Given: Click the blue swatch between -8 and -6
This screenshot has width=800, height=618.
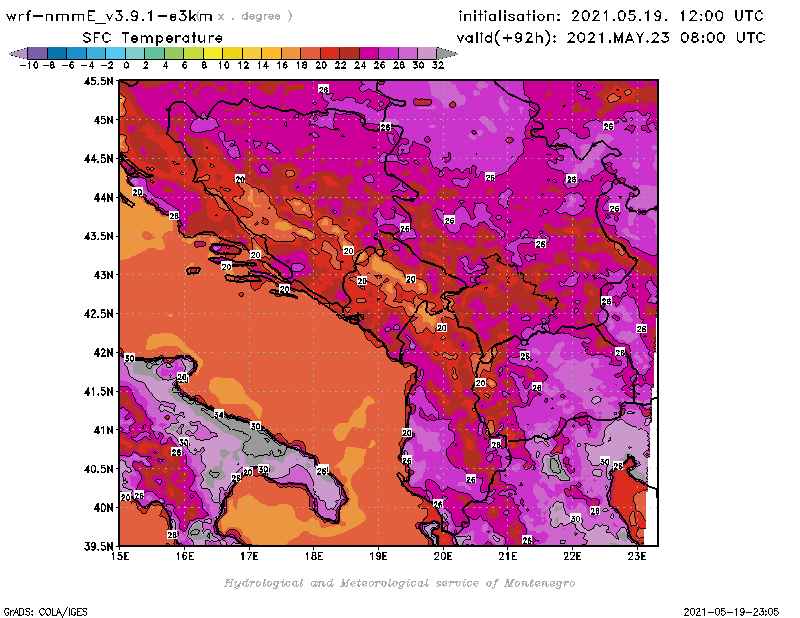Looking at the screenshot, I should pyautogui.click(x=58, y=53).
